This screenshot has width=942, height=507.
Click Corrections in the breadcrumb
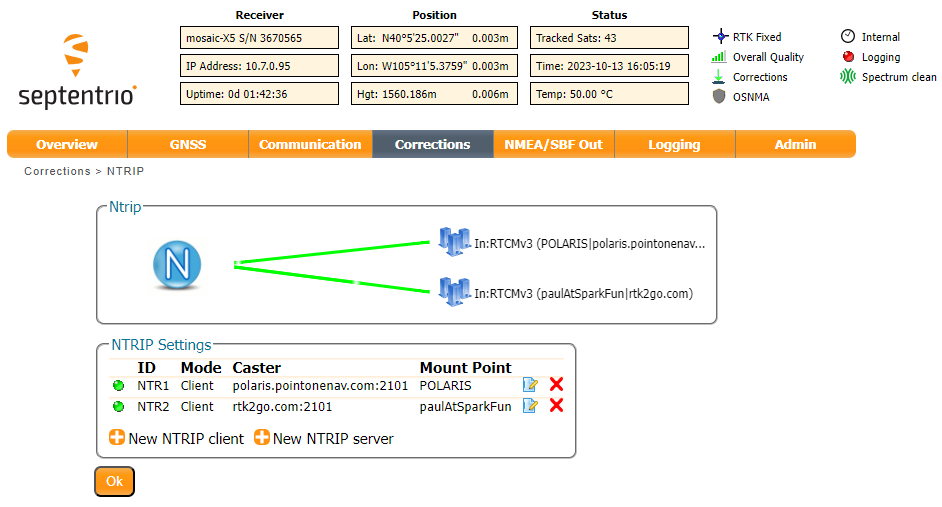tap(57, 171)
